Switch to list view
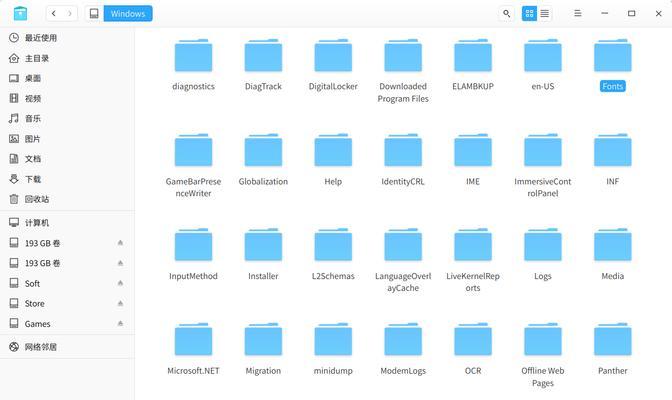 click(x=545, y=14)
